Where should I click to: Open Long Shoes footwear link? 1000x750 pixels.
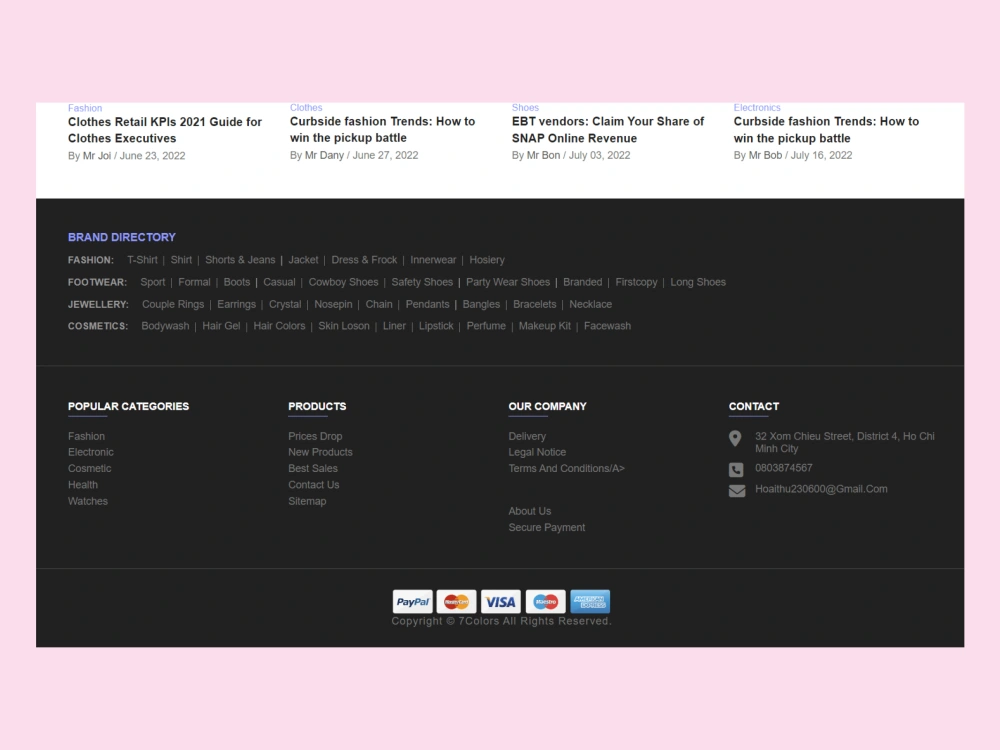coord(698,282)
